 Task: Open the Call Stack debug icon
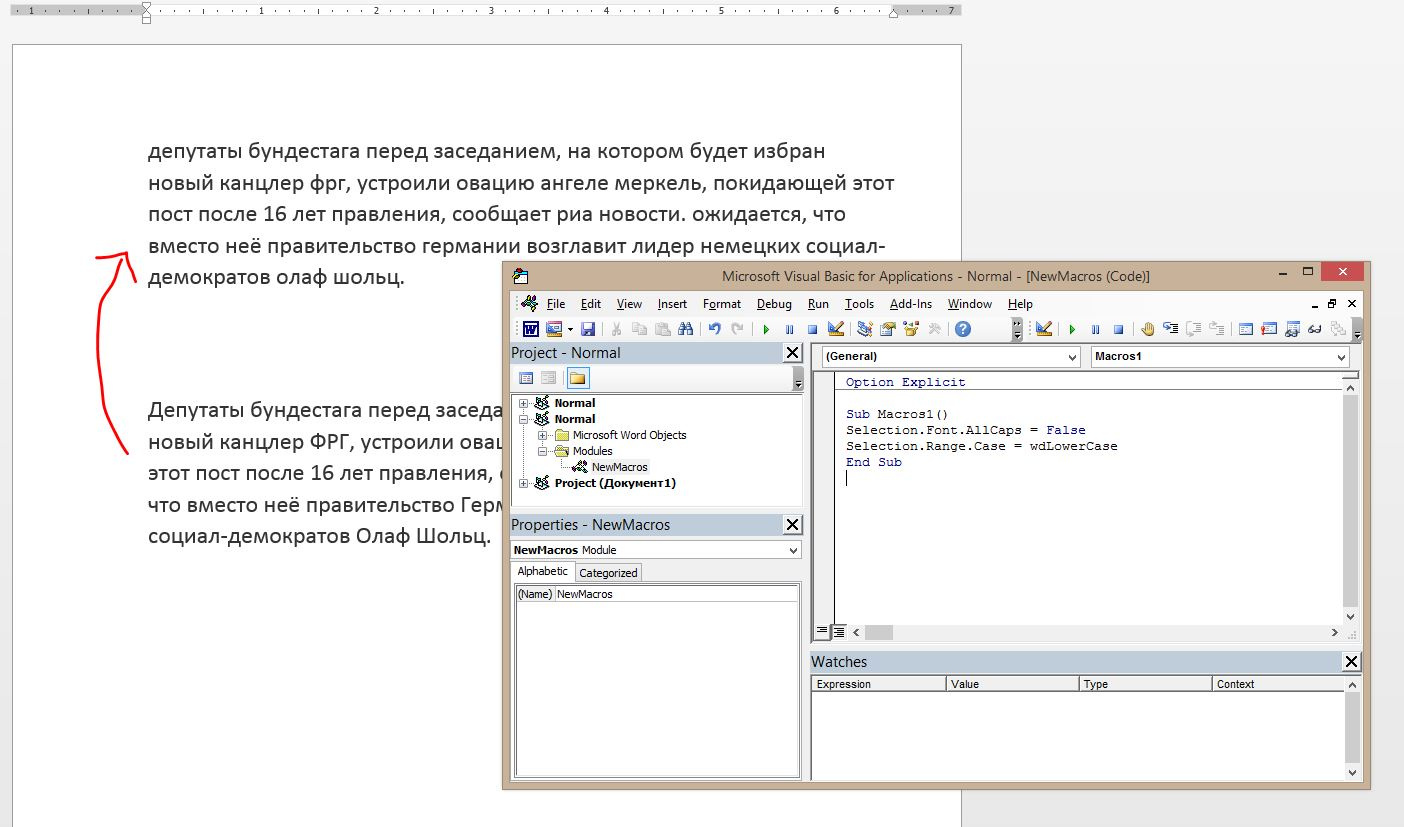tap(1337, 329)
